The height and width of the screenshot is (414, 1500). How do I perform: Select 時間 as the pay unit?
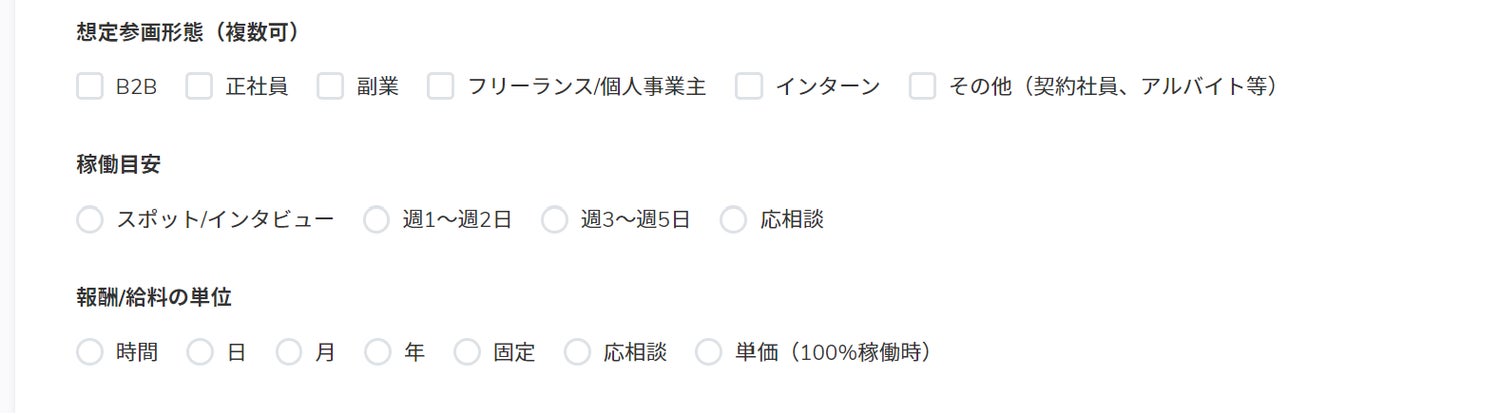pos(90,352)
